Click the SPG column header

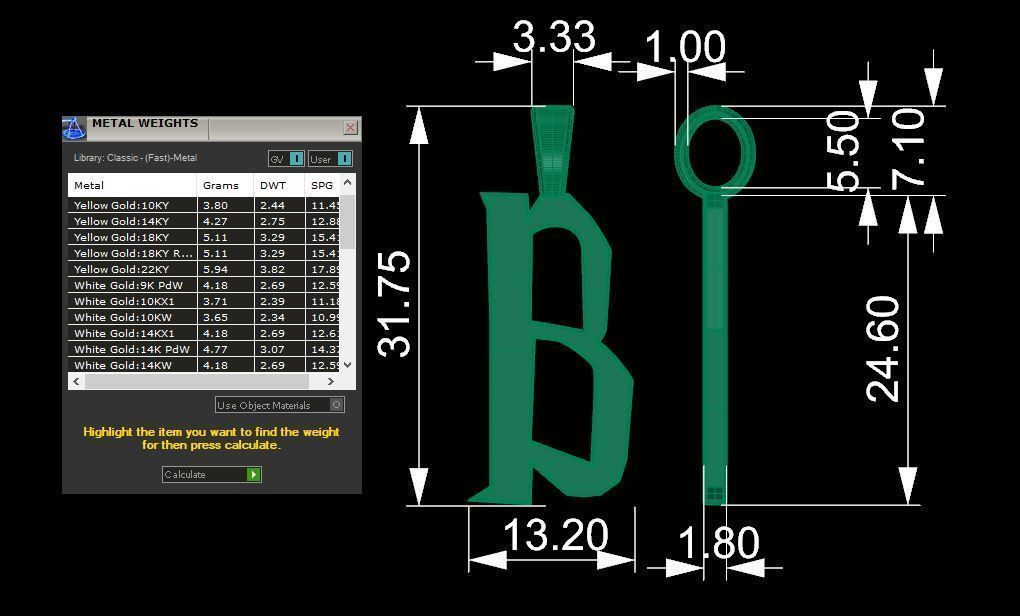[323, 185]
